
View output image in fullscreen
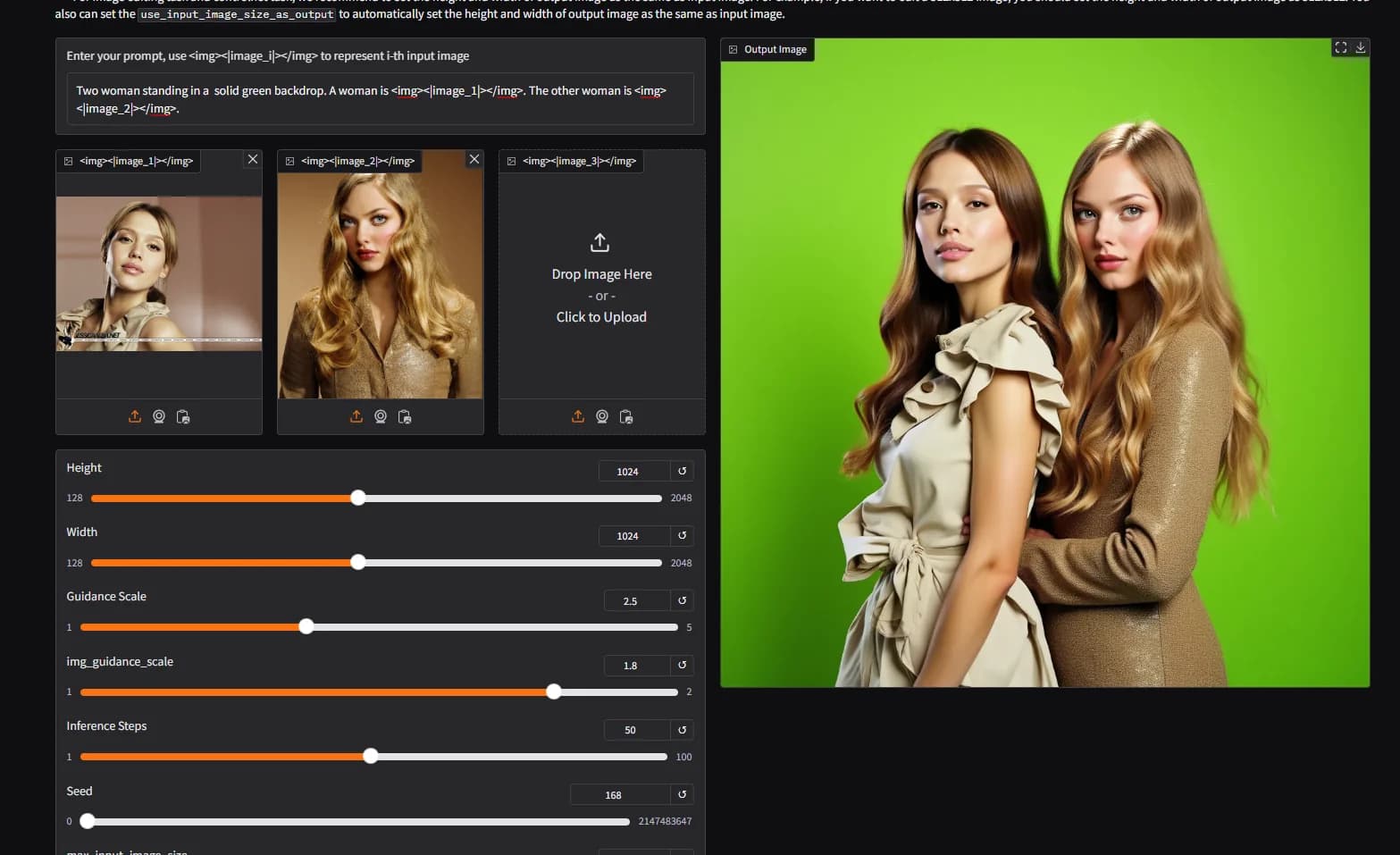pyautogui.click(x=1340, y=47)
